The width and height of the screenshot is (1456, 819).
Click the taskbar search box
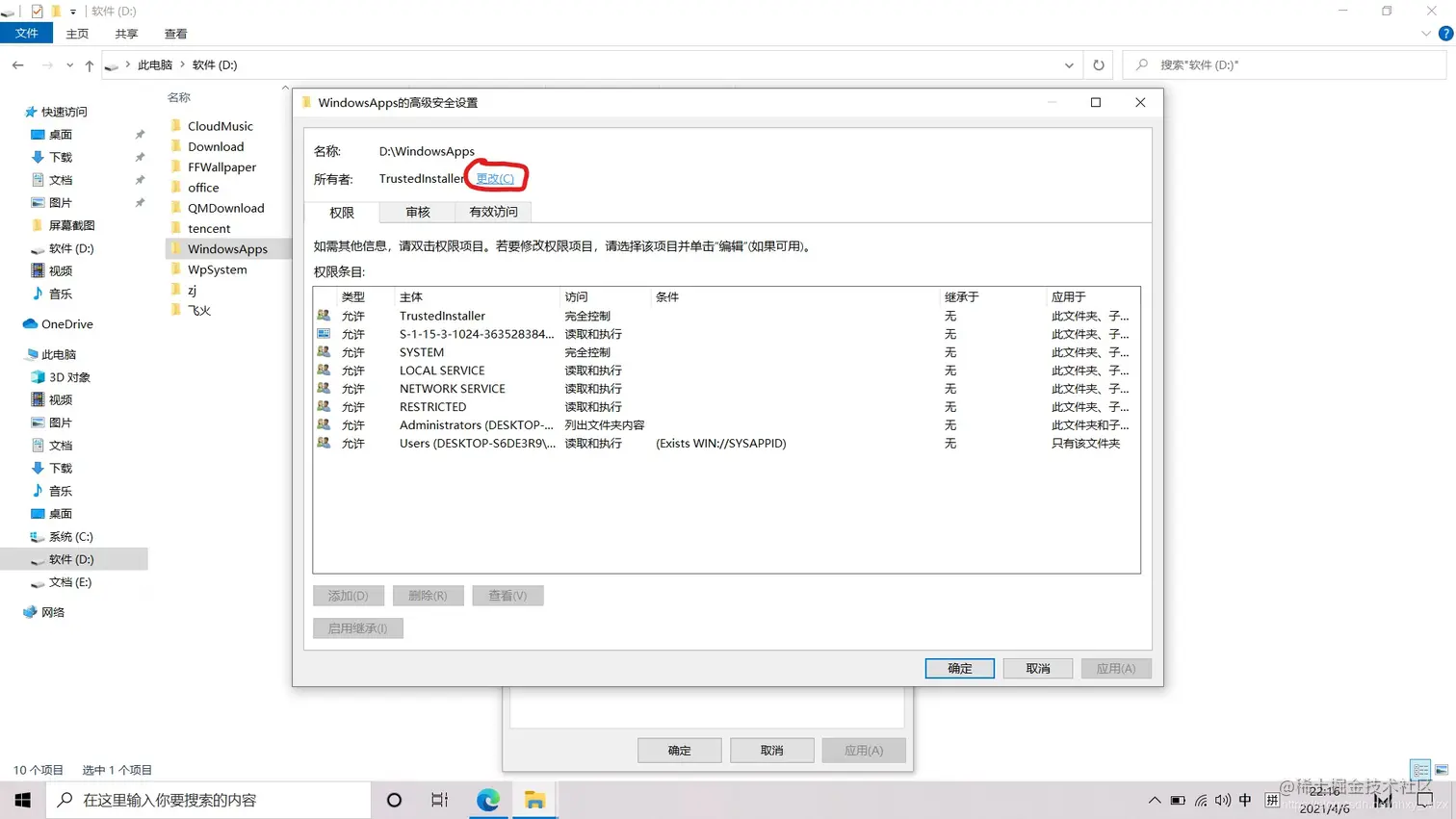click(x=208, y=800)
